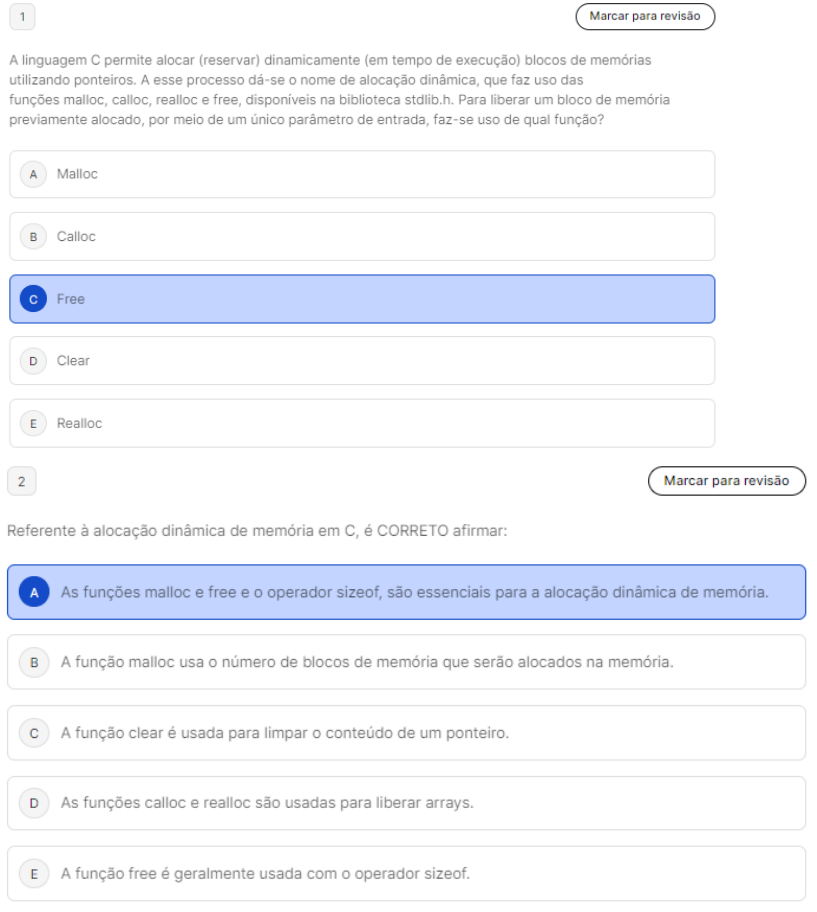Select the answer about malloc, free and sizeof

coord(414,592)
